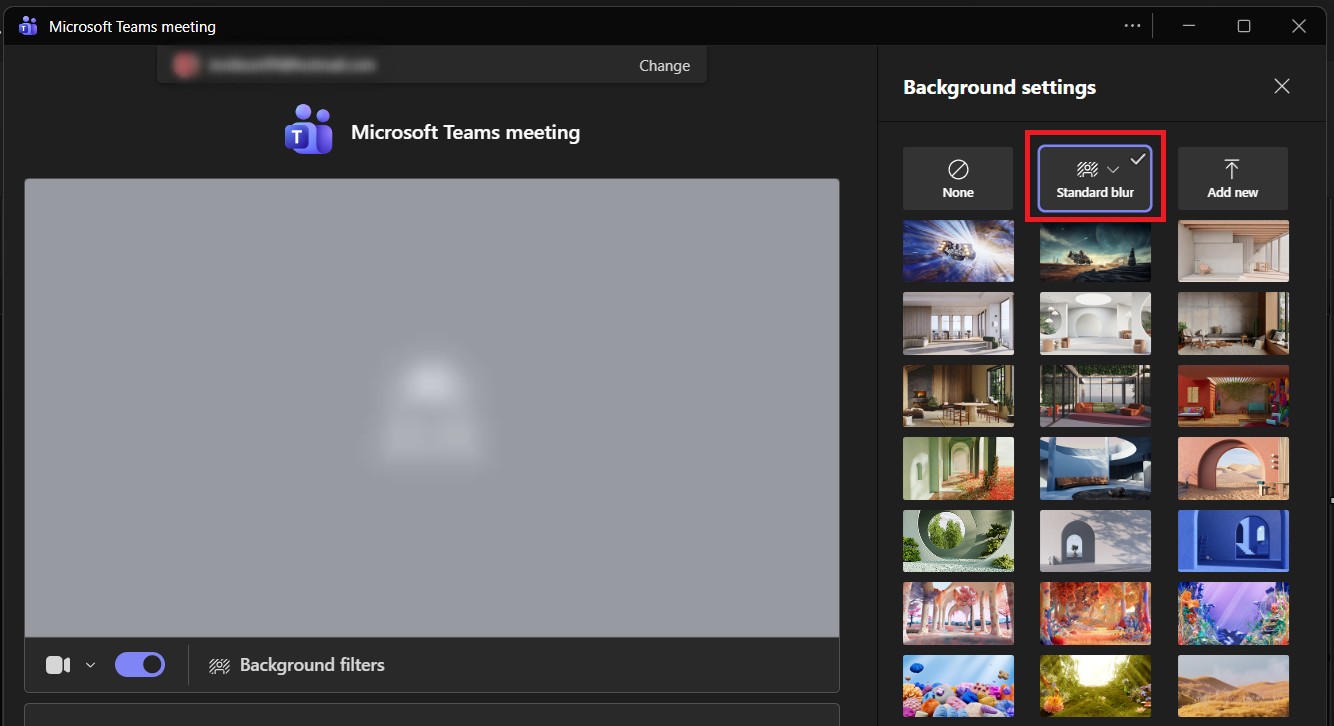Pick the sunlit green forest background
The width and height of the screenshot is (1334, 726).
[1095, 685]
